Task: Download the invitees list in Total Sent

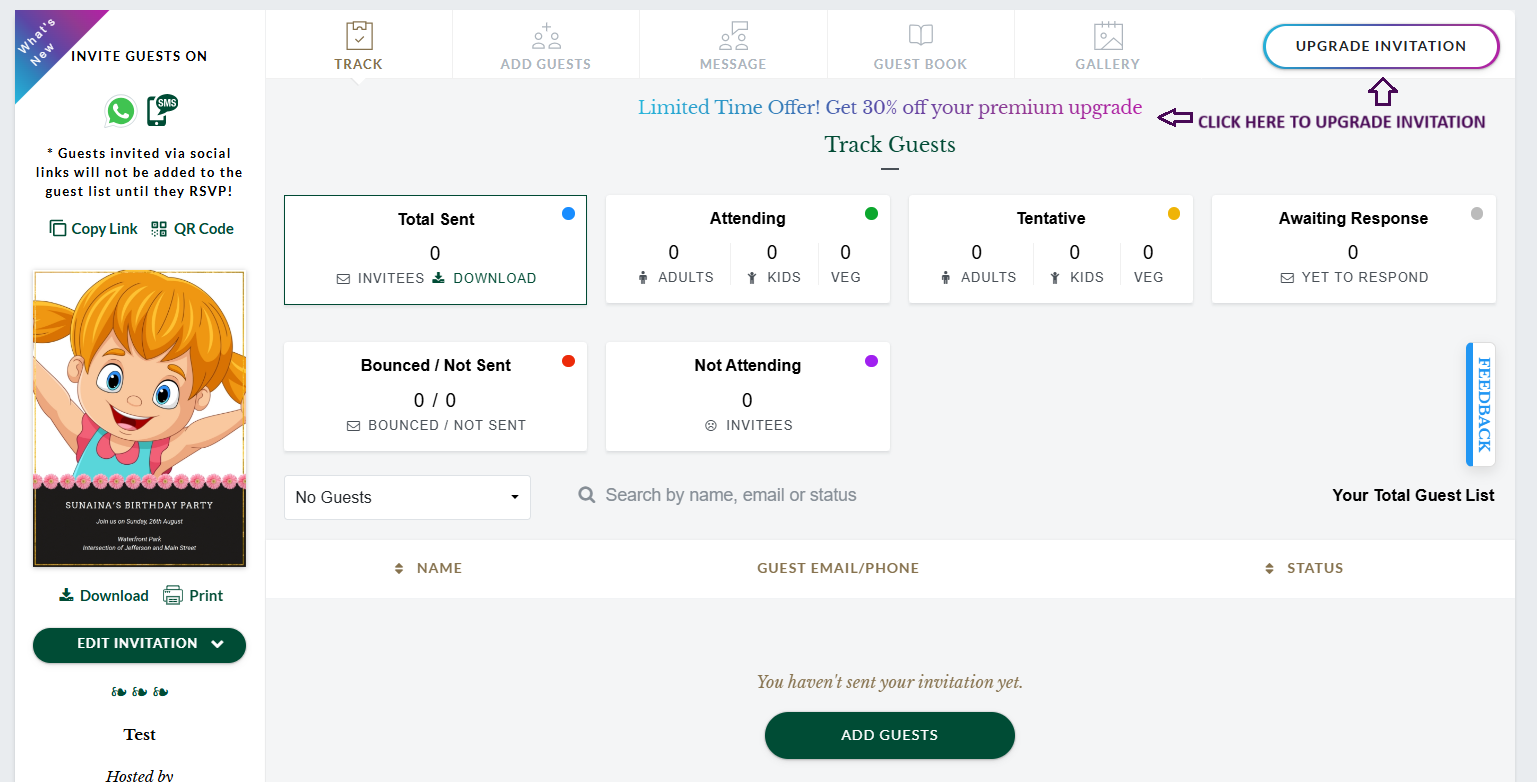Action: point(485,278)
